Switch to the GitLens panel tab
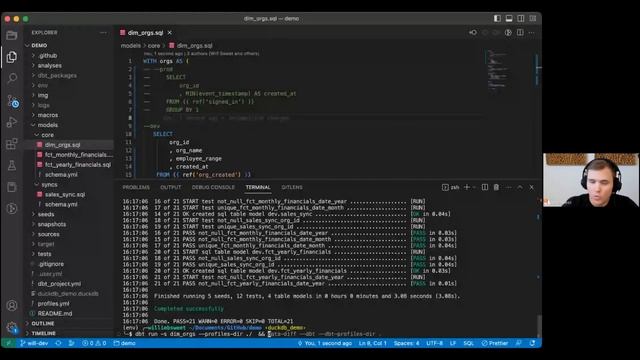This screenshot has width=640, height=360. click(292, 187)
